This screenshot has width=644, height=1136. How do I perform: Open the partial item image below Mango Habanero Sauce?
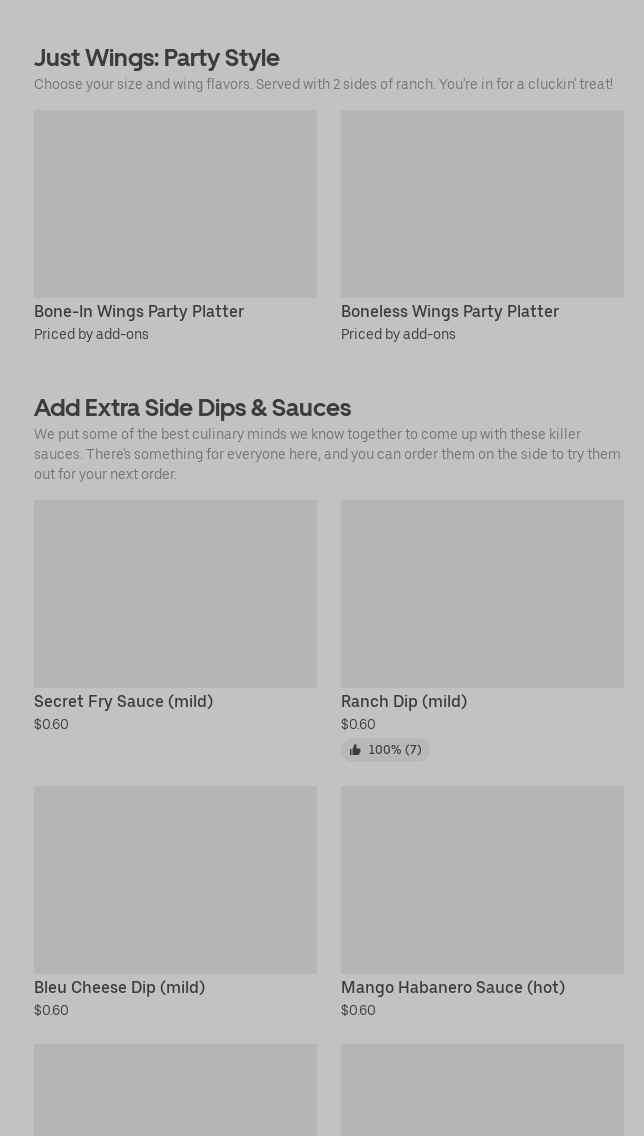click(x=482, y=1090)
